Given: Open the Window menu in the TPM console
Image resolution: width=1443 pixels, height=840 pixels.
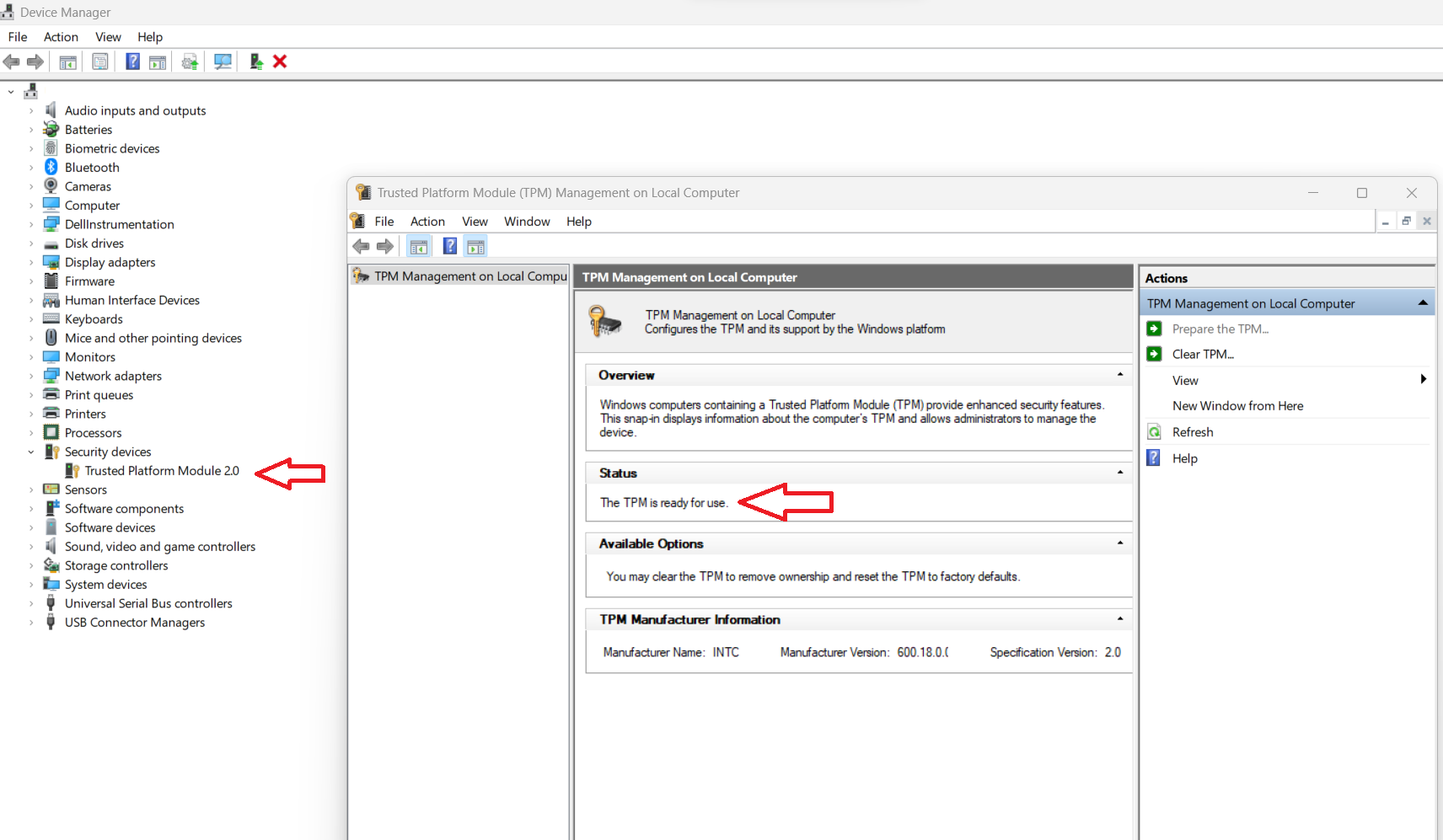Looking at the screenshot, I should tap(527, 221).
